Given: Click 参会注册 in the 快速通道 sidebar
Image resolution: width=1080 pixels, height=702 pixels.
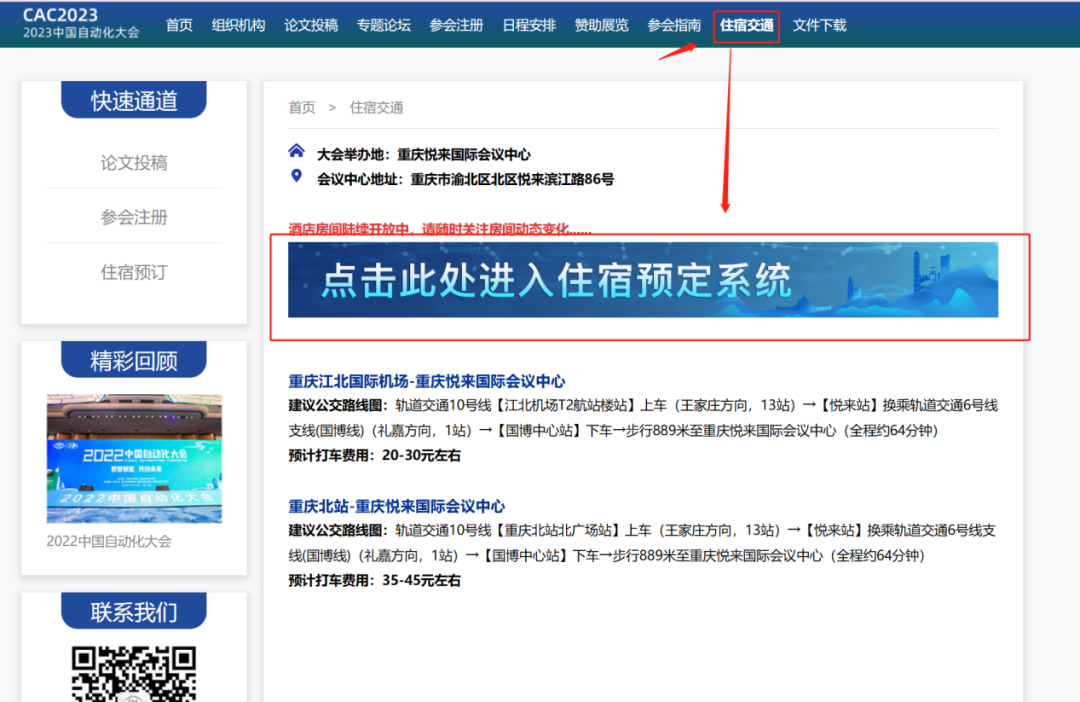Looking at the screenshot, I should tap(134, 217).
